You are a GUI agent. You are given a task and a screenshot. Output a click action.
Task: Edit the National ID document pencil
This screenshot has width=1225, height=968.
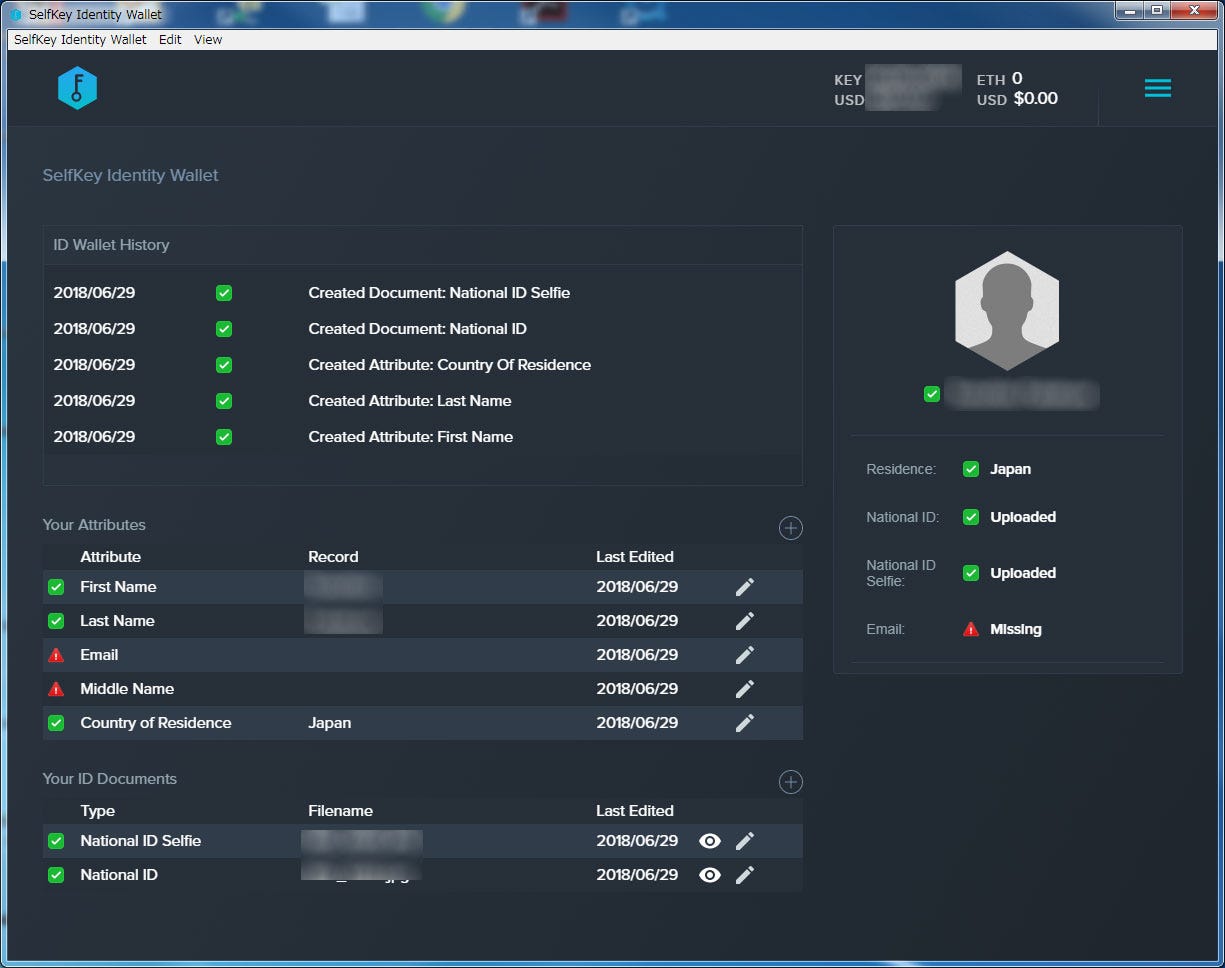(745, 875)
